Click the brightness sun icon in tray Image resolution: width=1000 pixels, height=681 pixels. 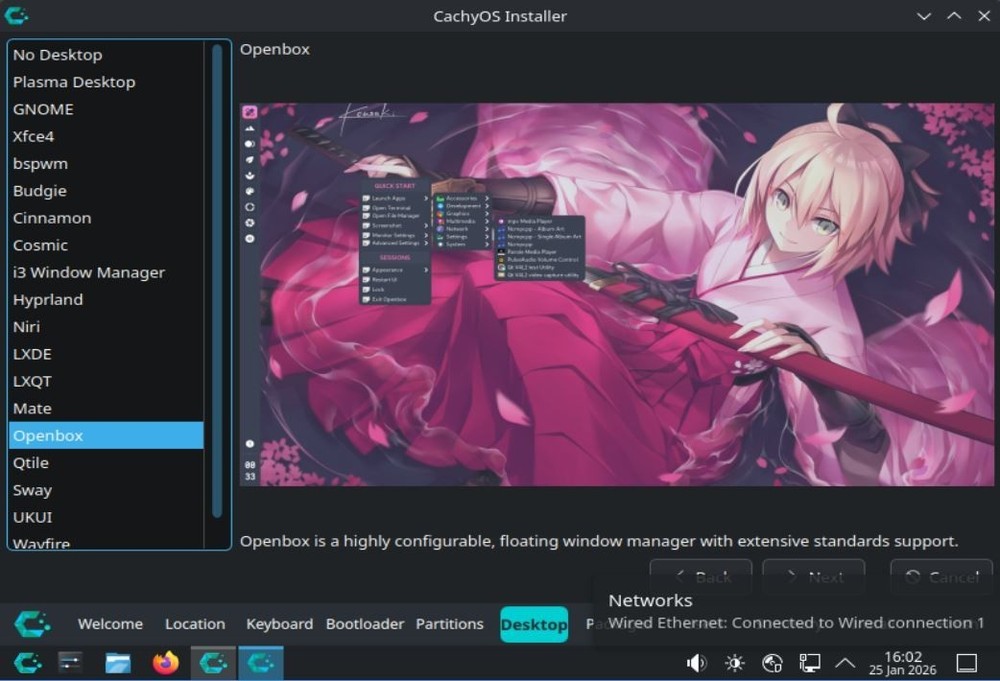pos(734,662)
